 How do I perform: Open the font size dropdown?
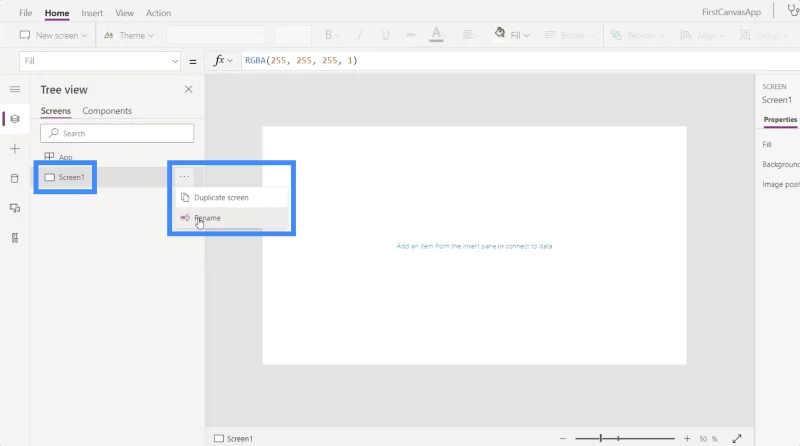[x=292, y=35]
